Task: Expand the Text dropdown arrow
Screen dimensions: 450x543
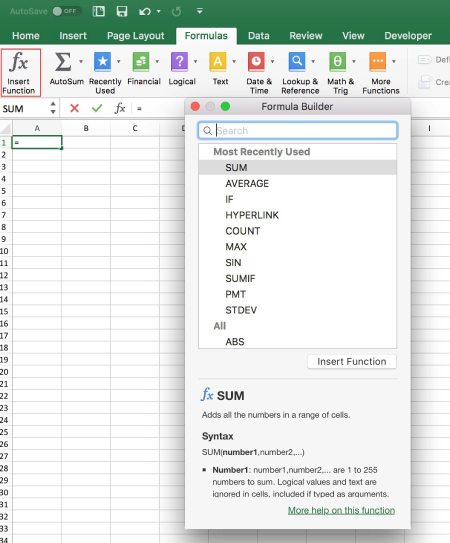Action: pyautogui.click(x=234, y=61)
